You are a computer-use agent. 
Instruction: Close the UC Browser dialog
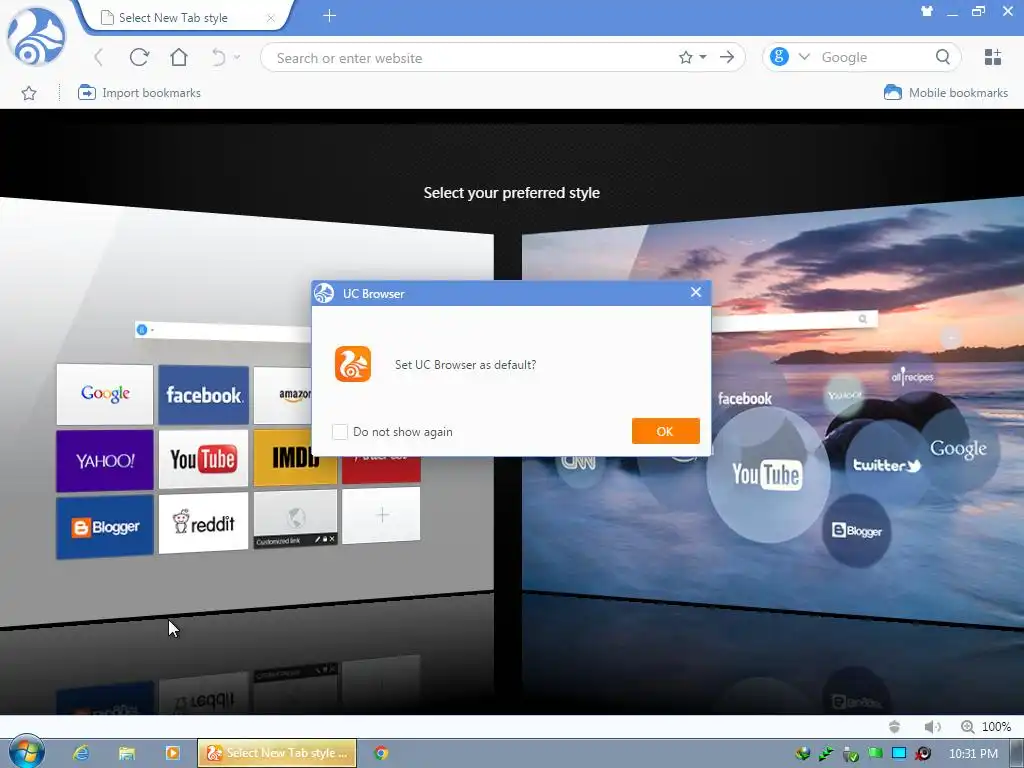point(696,292)
